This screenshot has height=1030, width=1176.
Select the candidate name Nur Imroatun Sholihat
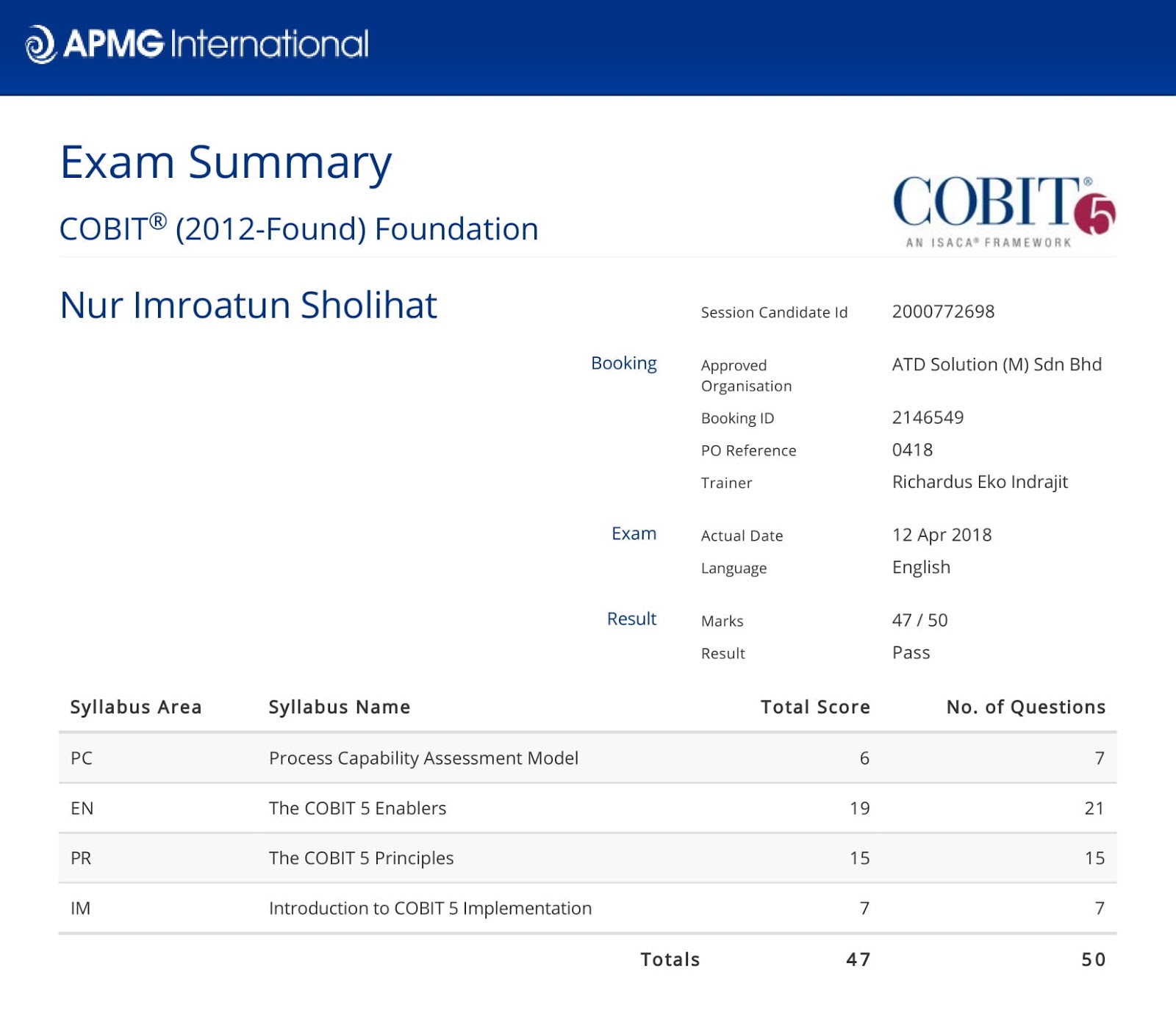(248, 305)
